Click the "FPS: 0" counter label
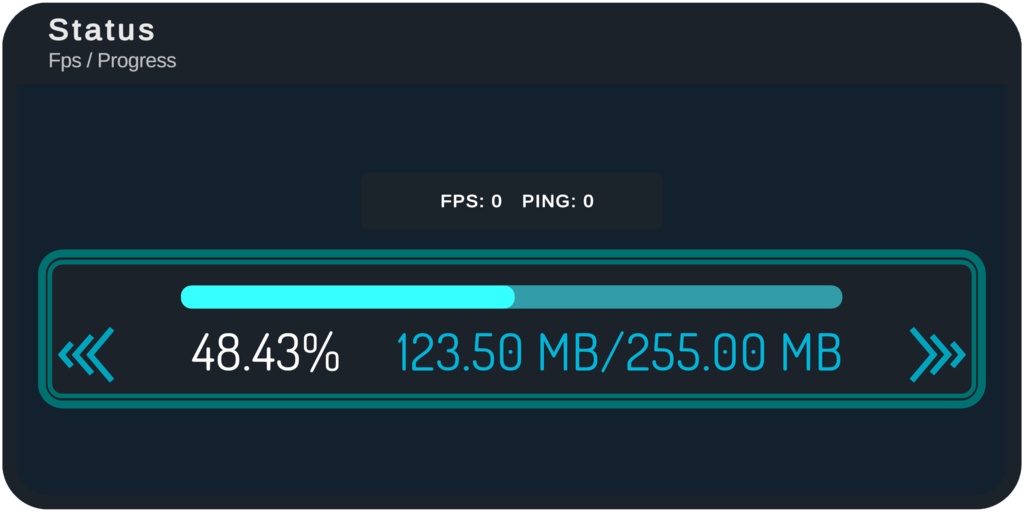 471,201
